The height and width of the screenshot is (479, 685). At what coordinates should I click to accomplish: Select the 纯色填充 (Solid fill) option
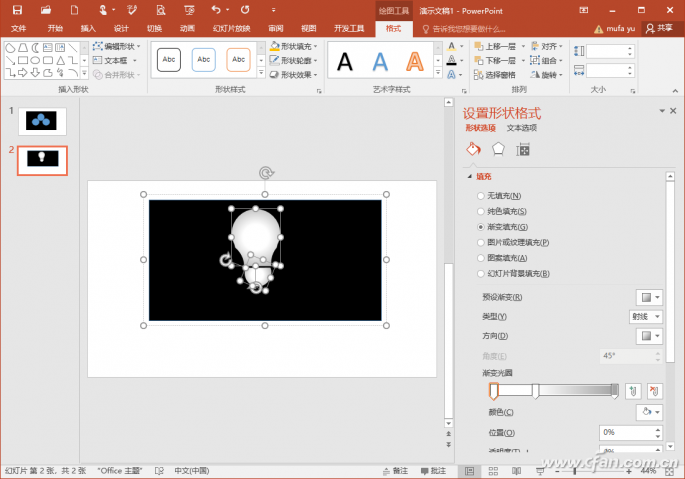(x=481, y=211)
